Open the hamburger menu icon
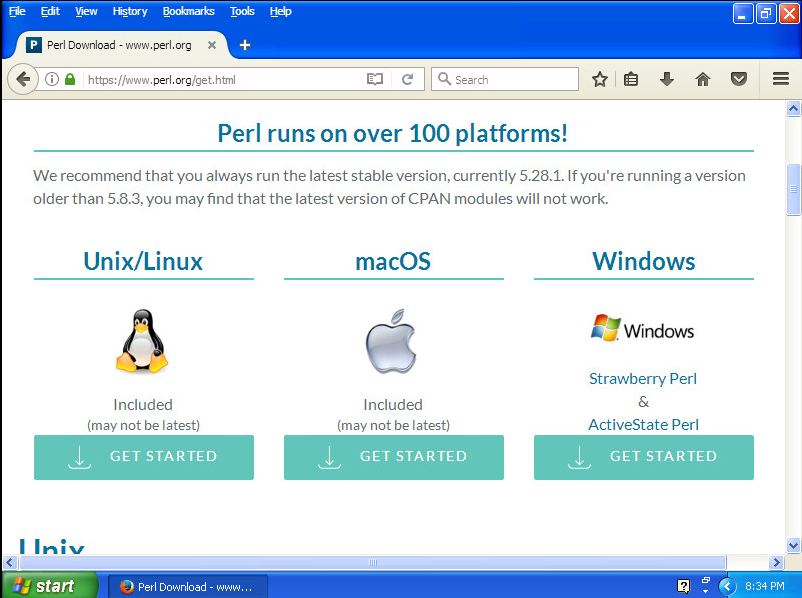This screenshot has width=802, height=598. click(781, 79)
